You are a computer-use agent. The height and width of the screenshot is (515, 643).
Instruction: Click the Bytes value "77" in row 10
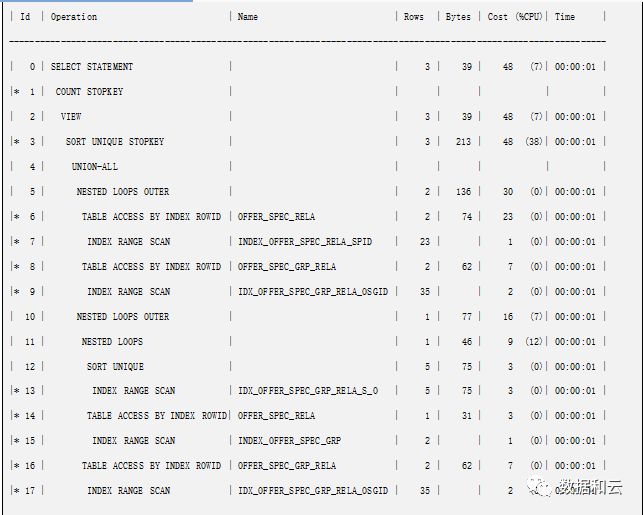coord(467,317)
